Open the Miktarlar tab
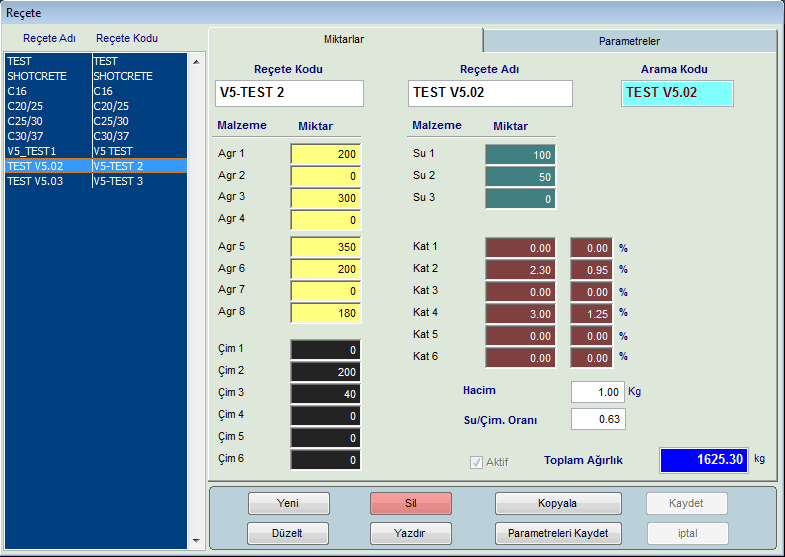 (344, 40)
